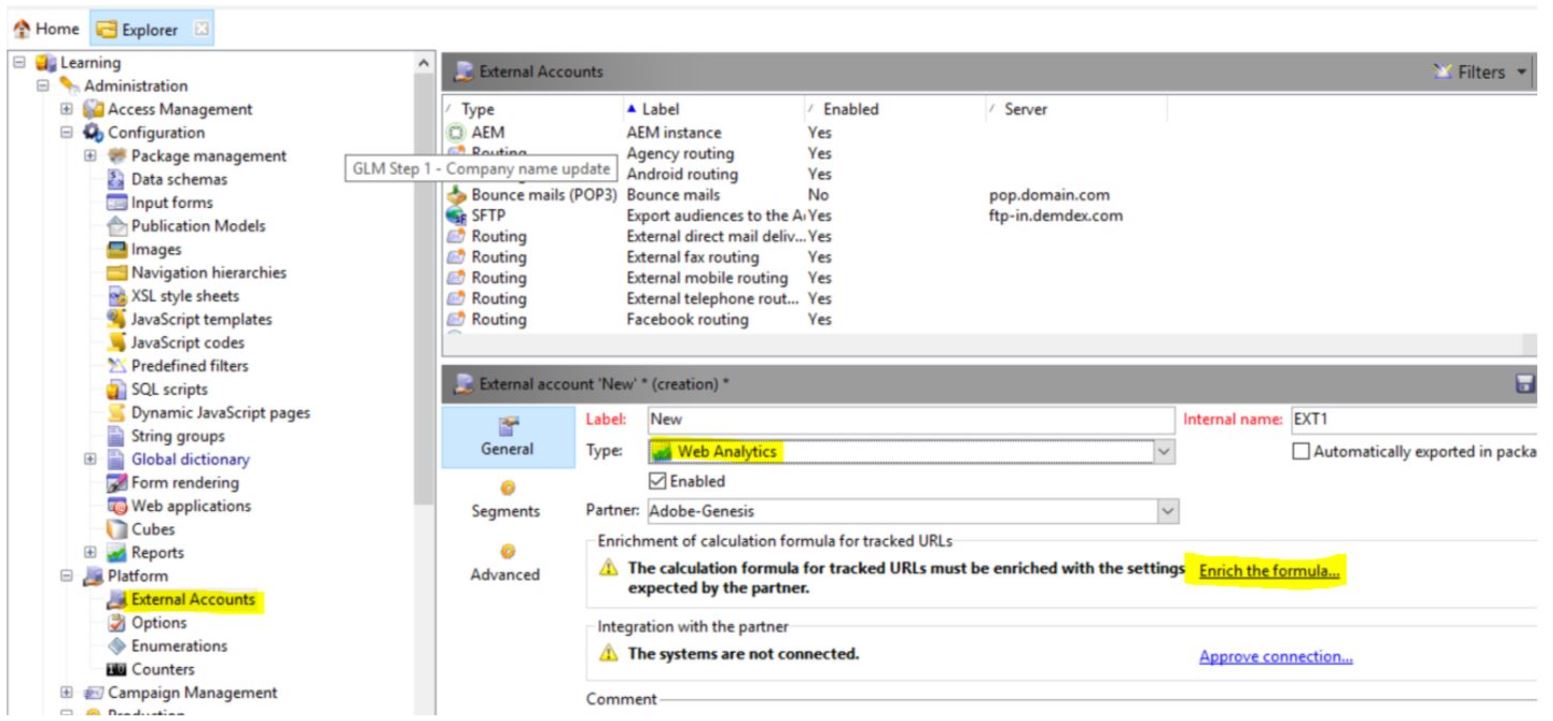Screen dimensions: 1553x721
Task: Open the Advanced section icon
Action: coord(505,551)
